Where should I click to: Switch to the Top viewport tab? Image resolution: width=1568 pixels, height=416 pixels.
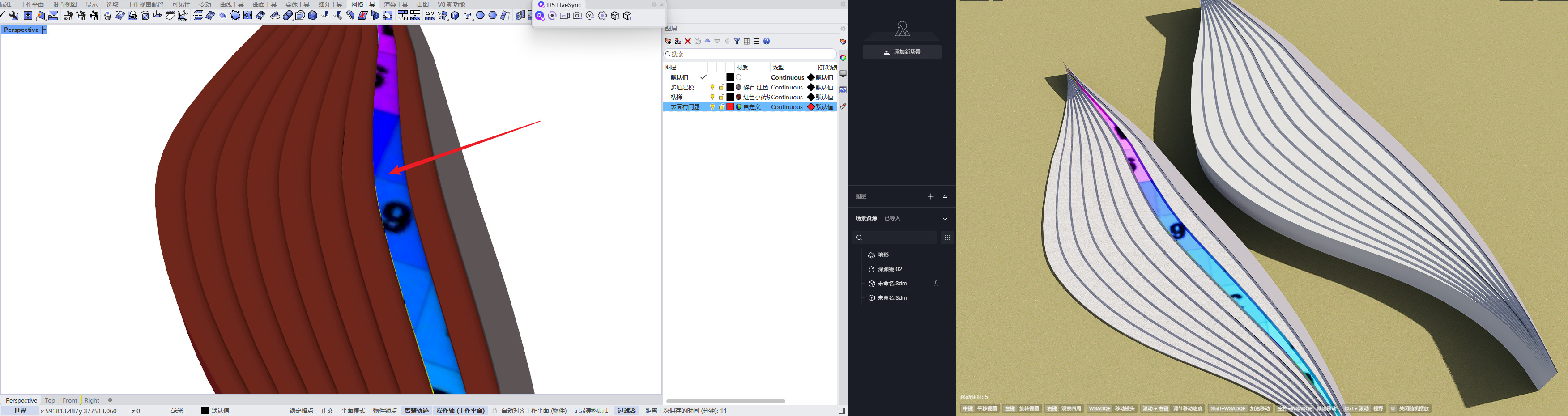tap(50, 400)
